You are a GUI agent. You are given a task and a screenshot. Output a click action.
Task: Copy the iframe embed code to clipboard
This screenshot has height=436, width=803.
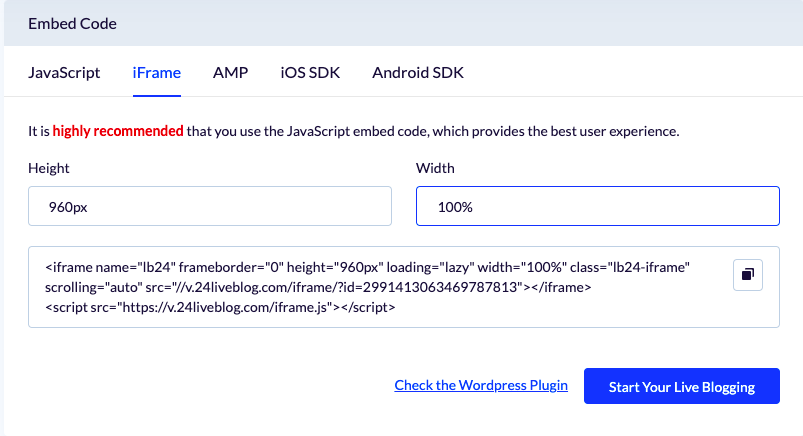point(748,275)
